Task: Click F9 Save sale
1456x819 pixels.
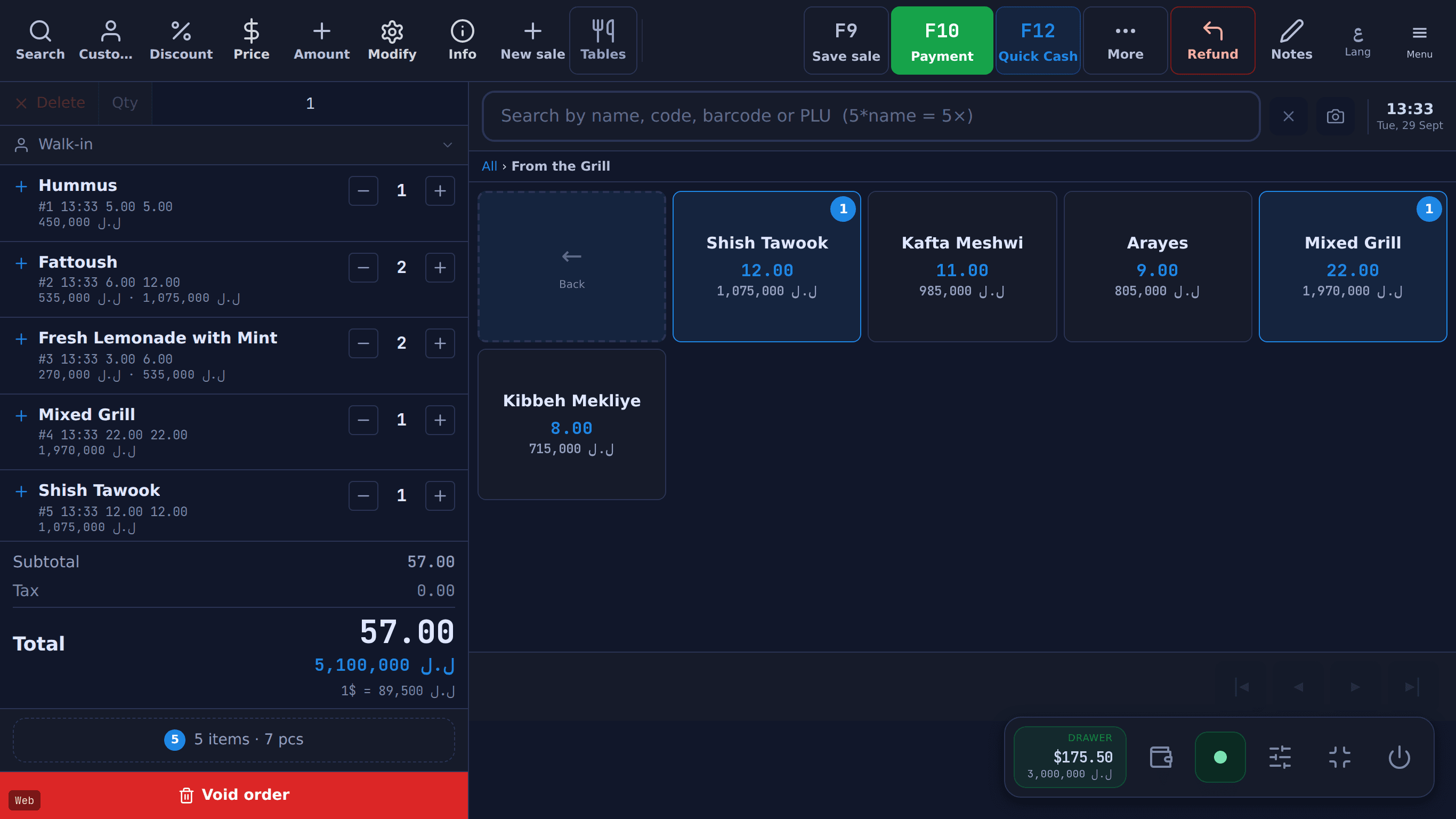Action: (846, 40)
